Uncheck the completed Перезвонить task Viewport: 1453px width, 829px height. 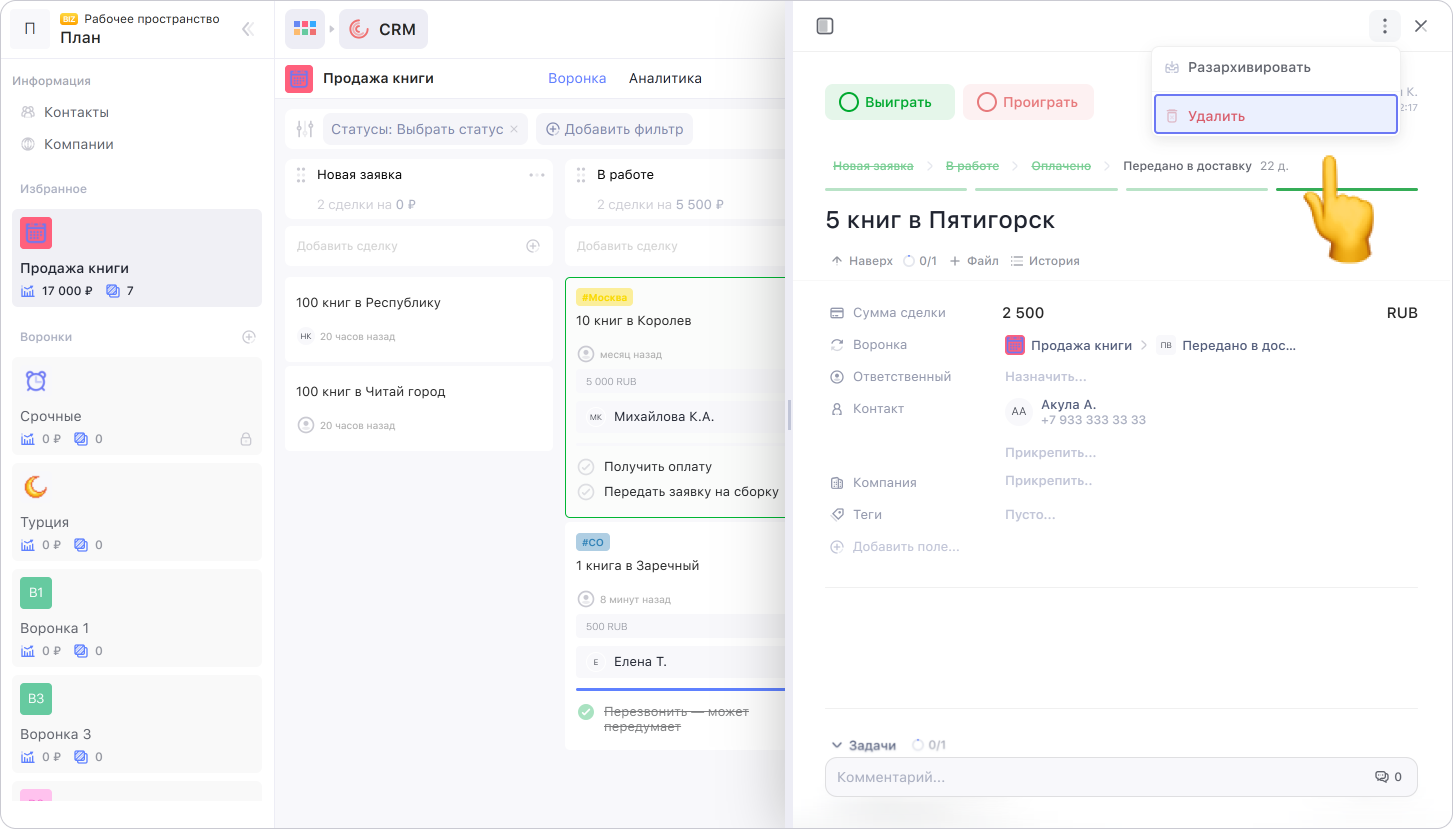click(x=587, y=712)
